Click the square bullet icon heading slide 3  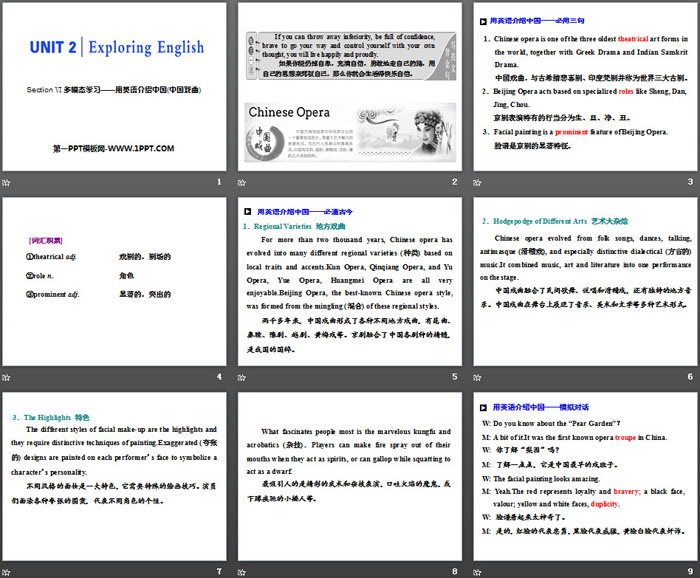click(483, 21)
